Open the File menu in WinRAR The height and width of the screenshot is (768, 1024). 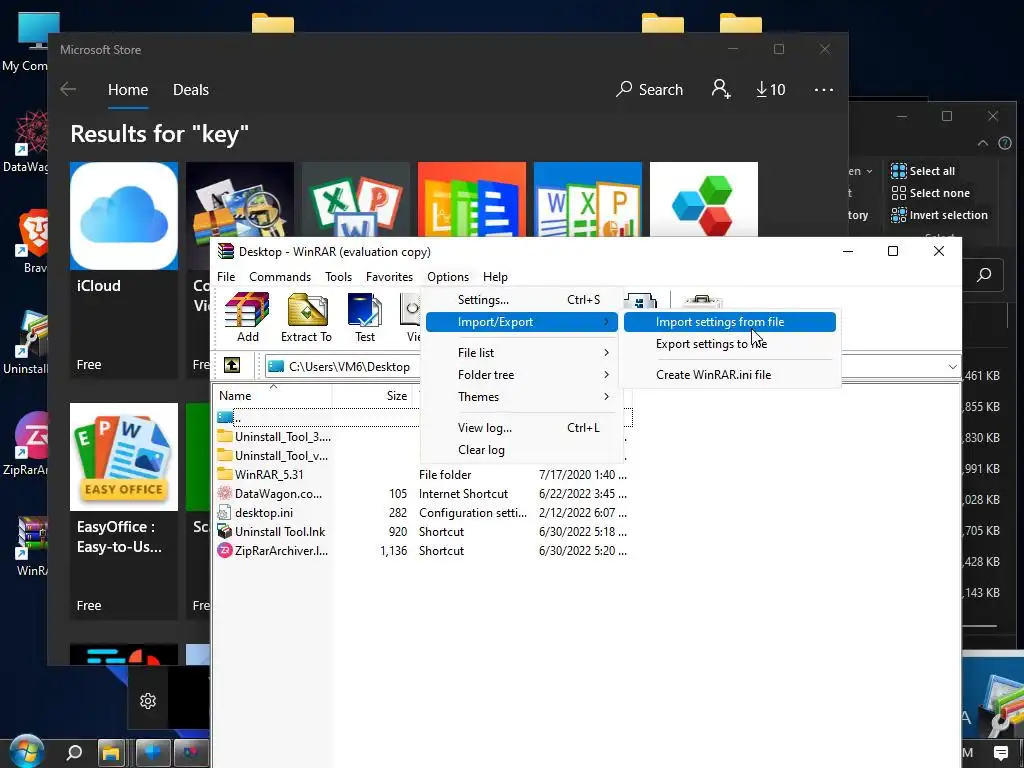coord(226,277)
